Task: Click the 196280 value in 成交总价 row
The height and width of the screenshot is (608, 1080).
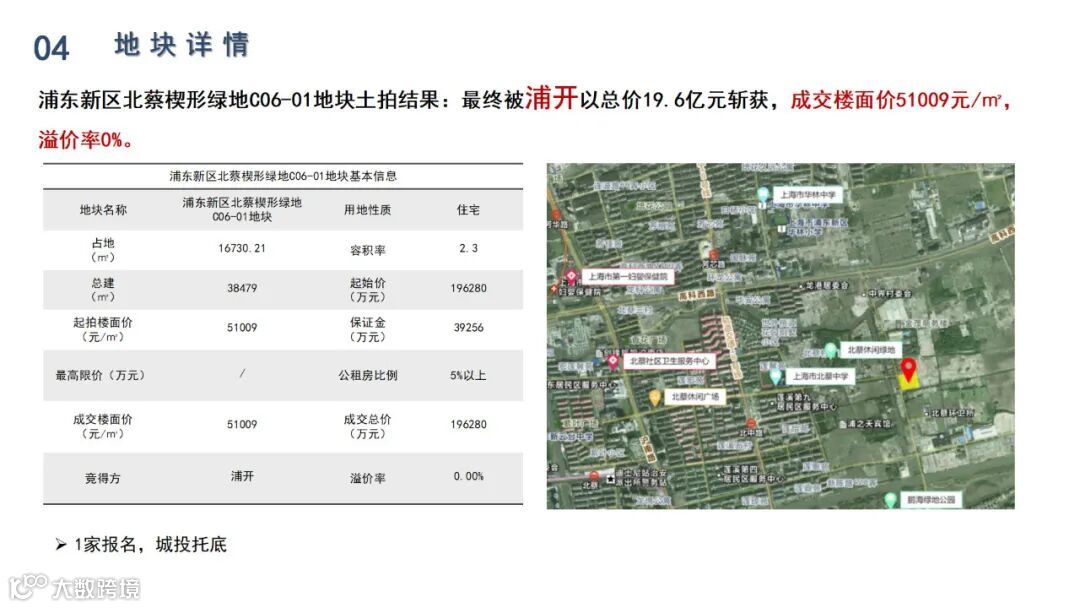Action: pos(468,425)
